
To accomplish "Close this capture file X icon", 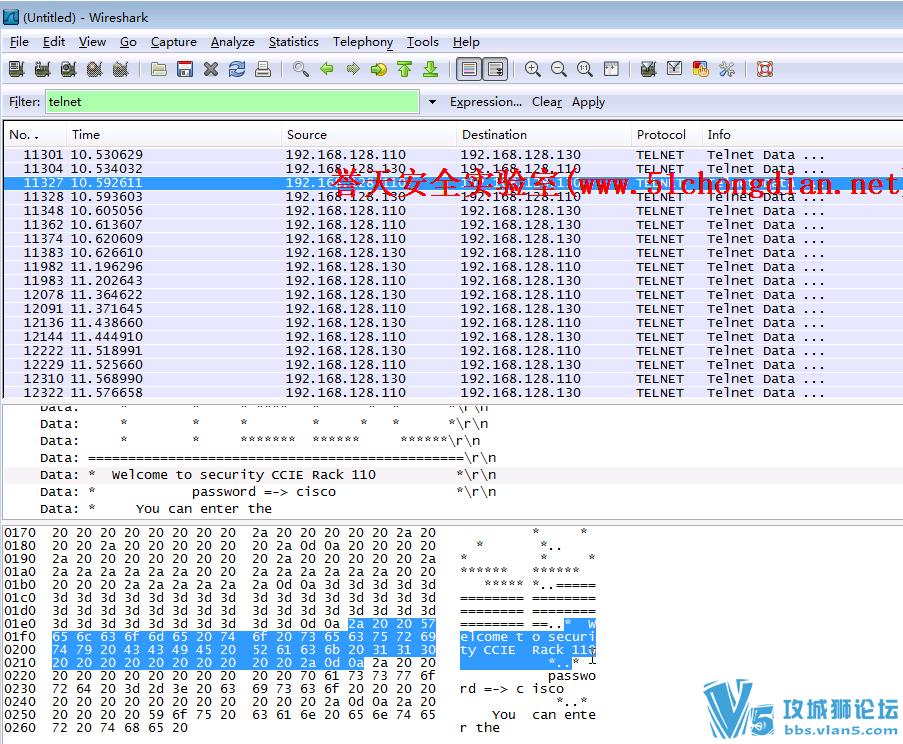I will (211, 69).
